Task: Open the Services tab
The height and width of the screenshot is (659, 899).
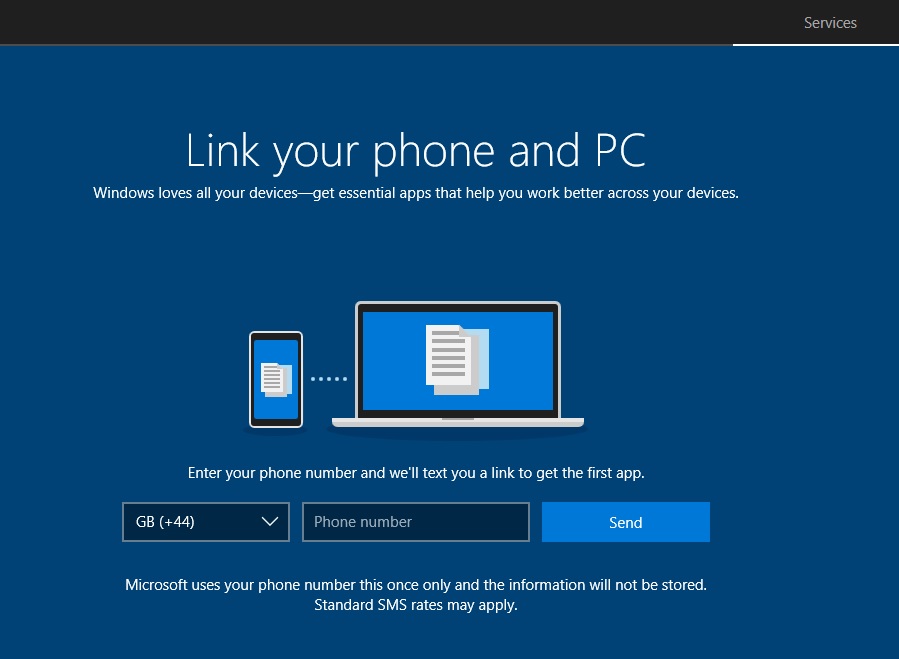Action: tap(830, 23)
